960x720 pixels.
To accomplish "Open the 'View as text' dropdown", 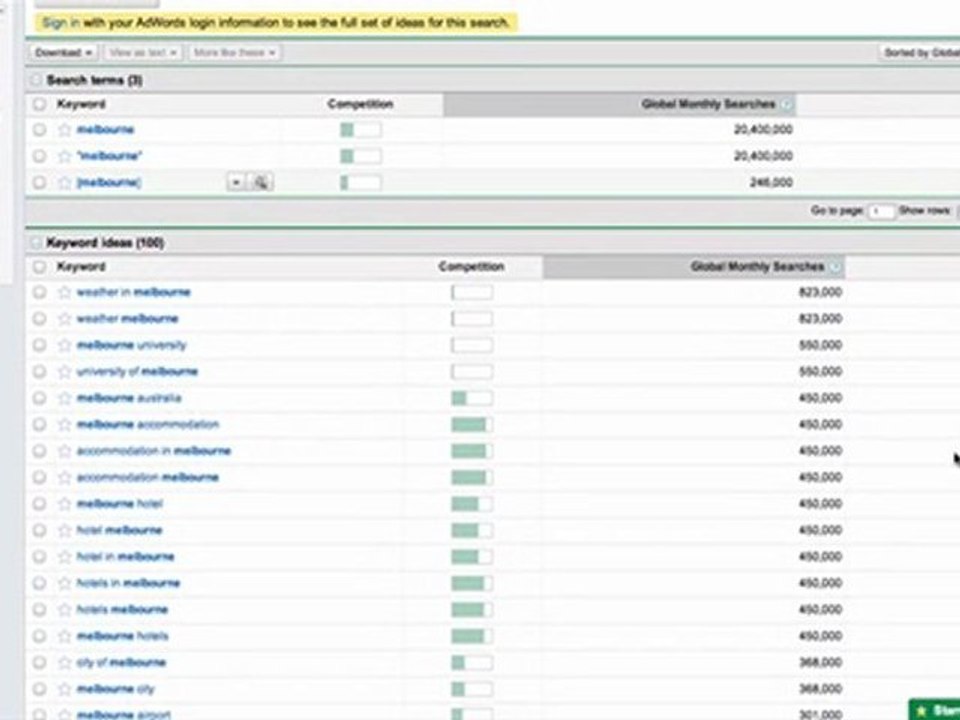I will pos(143,53).
